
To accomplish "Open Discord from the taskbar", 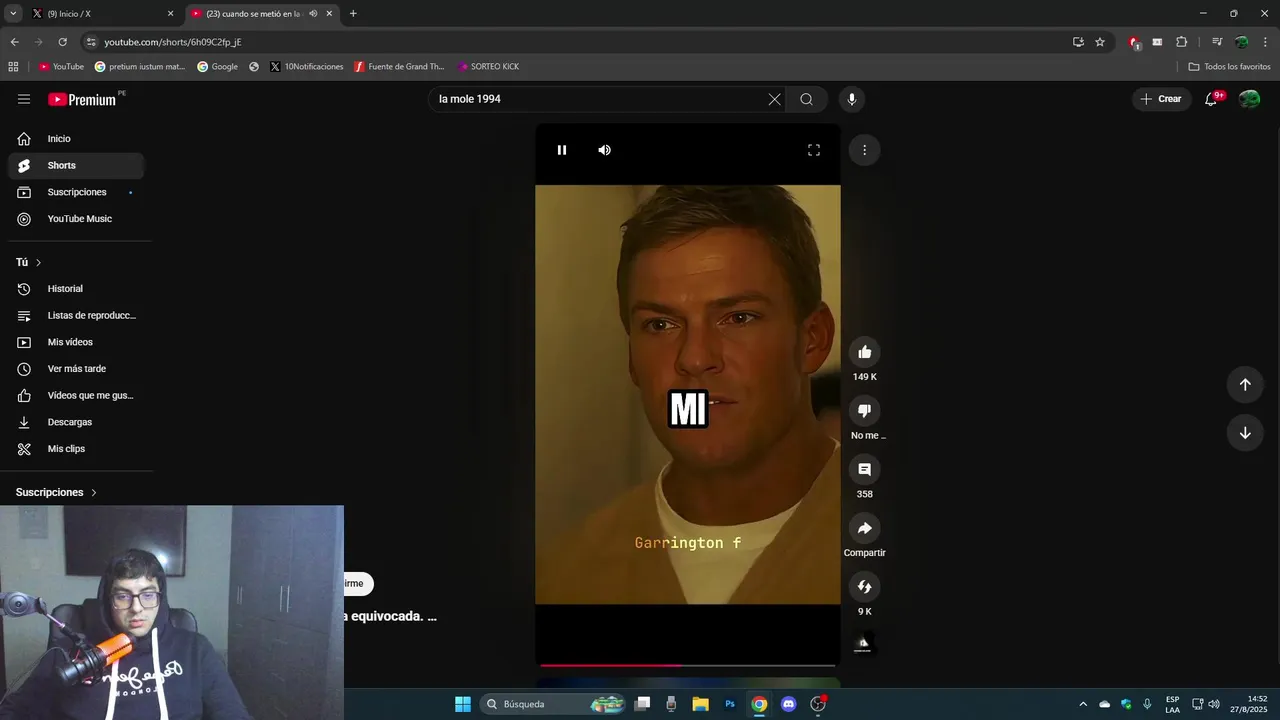I will 789,704.
